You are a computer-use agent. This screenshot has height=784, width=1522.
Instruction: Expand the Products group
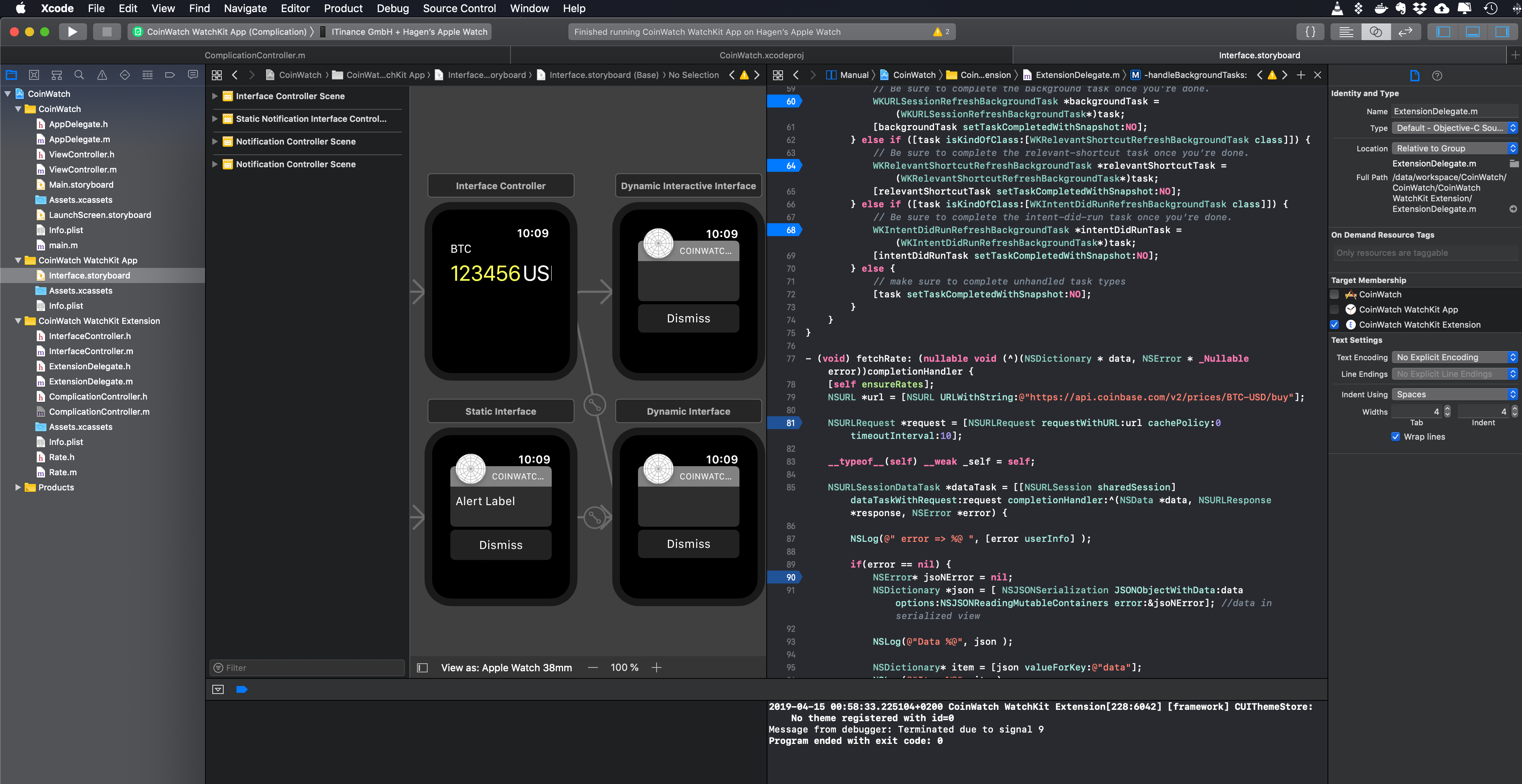tap(18, 487)
